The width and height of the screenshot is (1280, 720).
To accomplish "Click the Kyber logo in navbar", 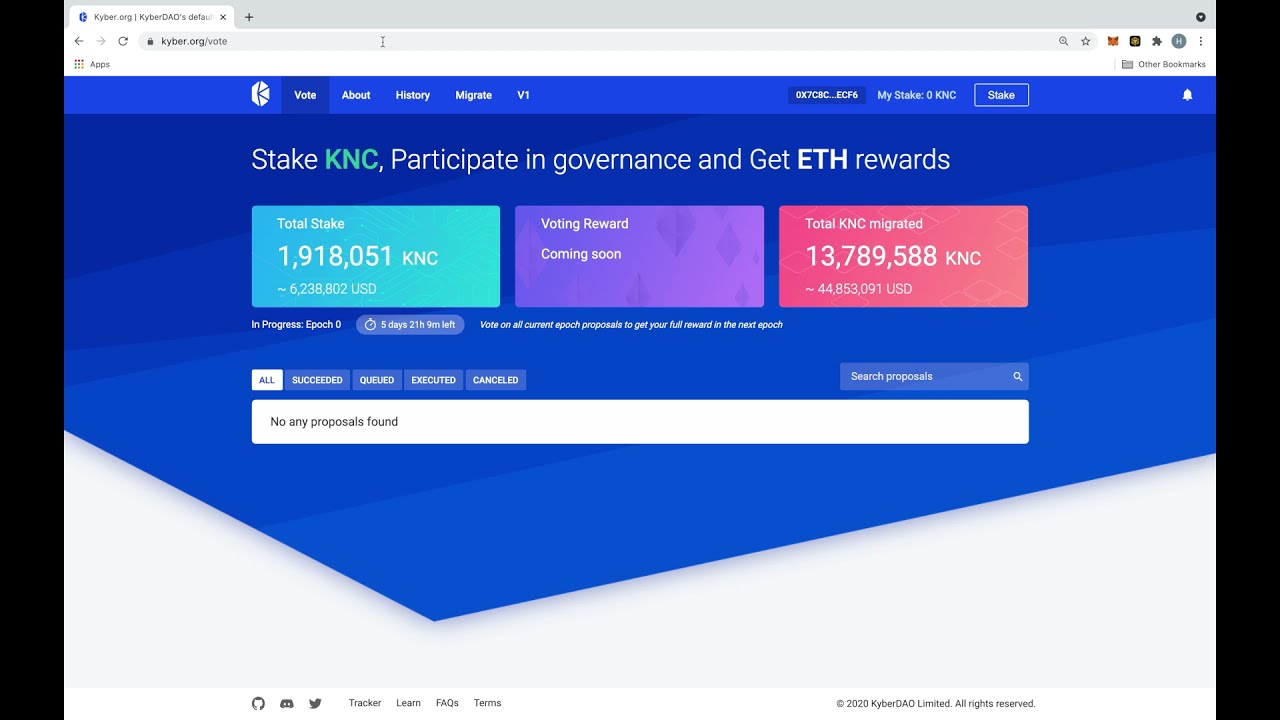I will pos(260,94).
